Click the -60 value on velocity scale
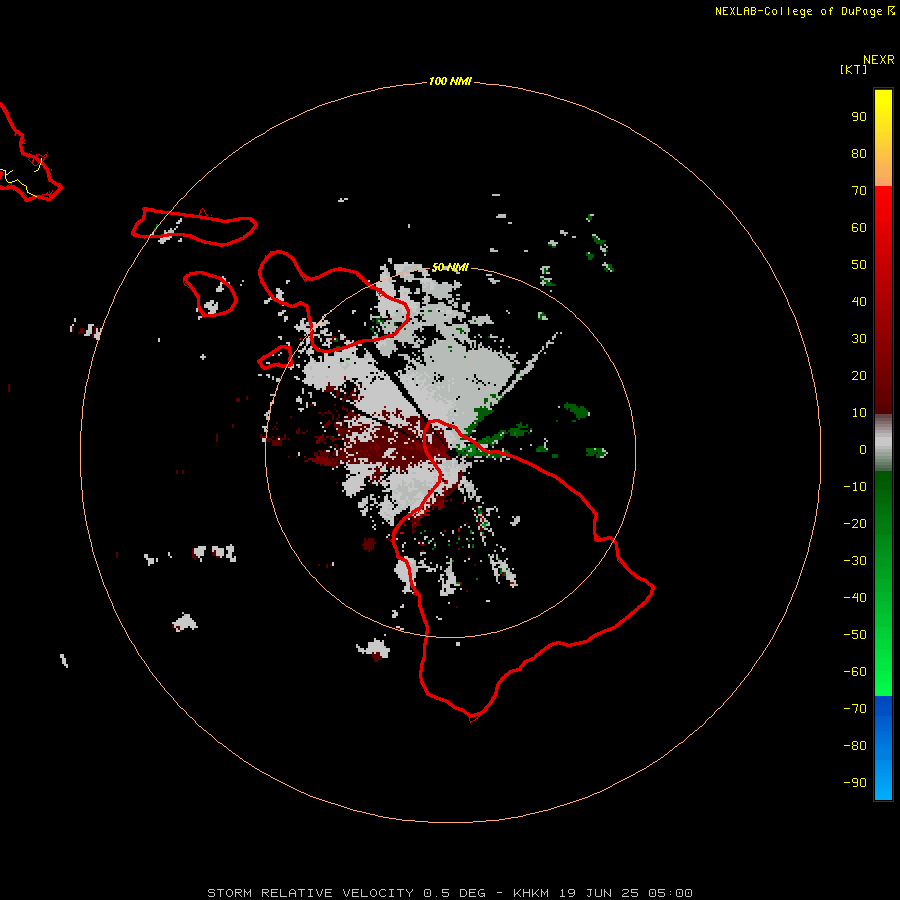This screenshot has height=900, width=900. tap(855, 672)
